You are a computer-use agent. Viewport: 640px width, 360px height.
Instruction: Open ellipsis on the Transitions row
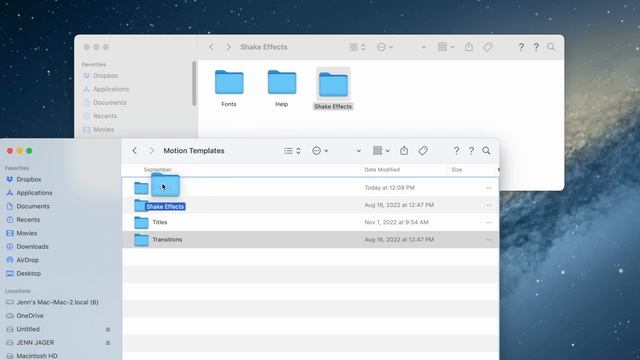[489, 240]
